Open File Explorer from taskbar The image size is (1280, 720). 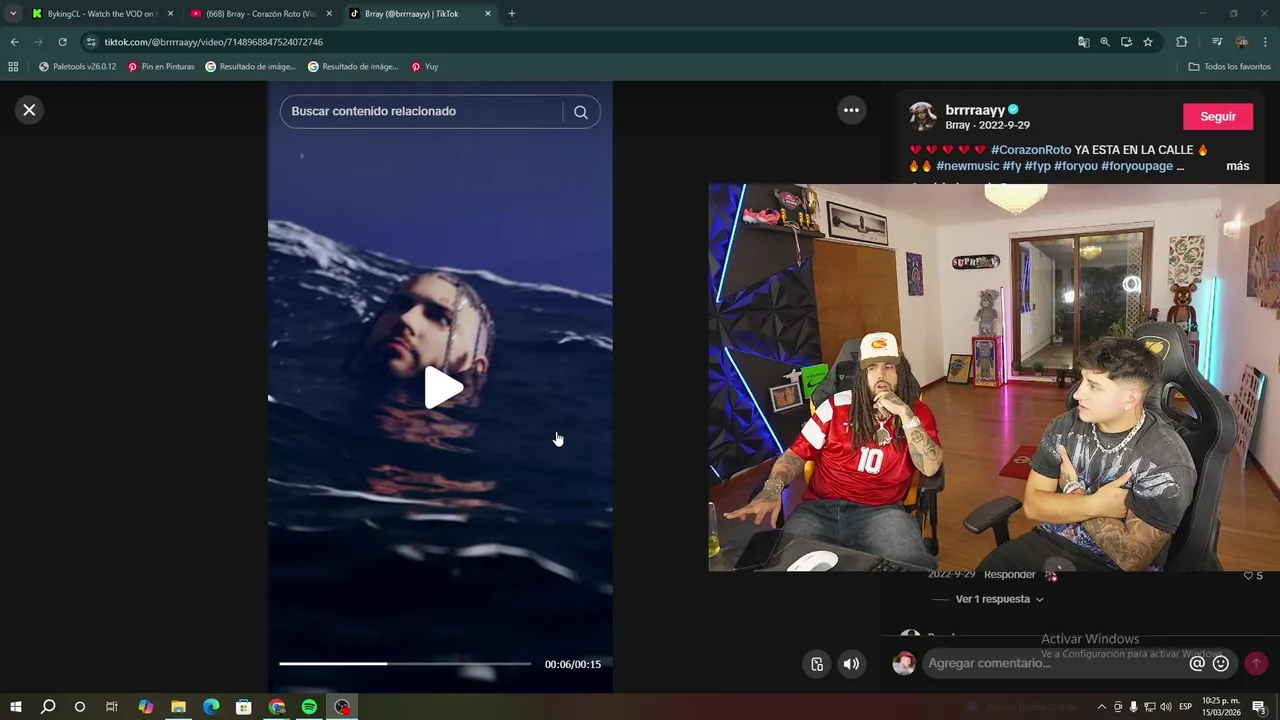[x=178, y=707]
